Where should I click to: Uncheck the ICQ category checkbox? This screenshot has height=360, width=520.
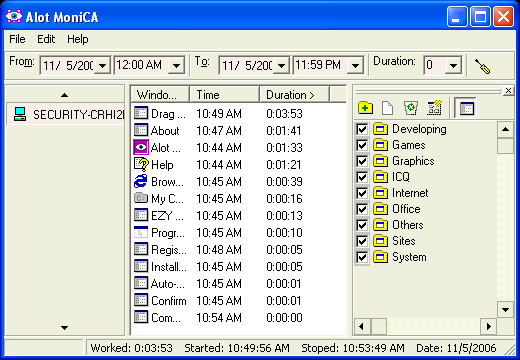point(362,177)
